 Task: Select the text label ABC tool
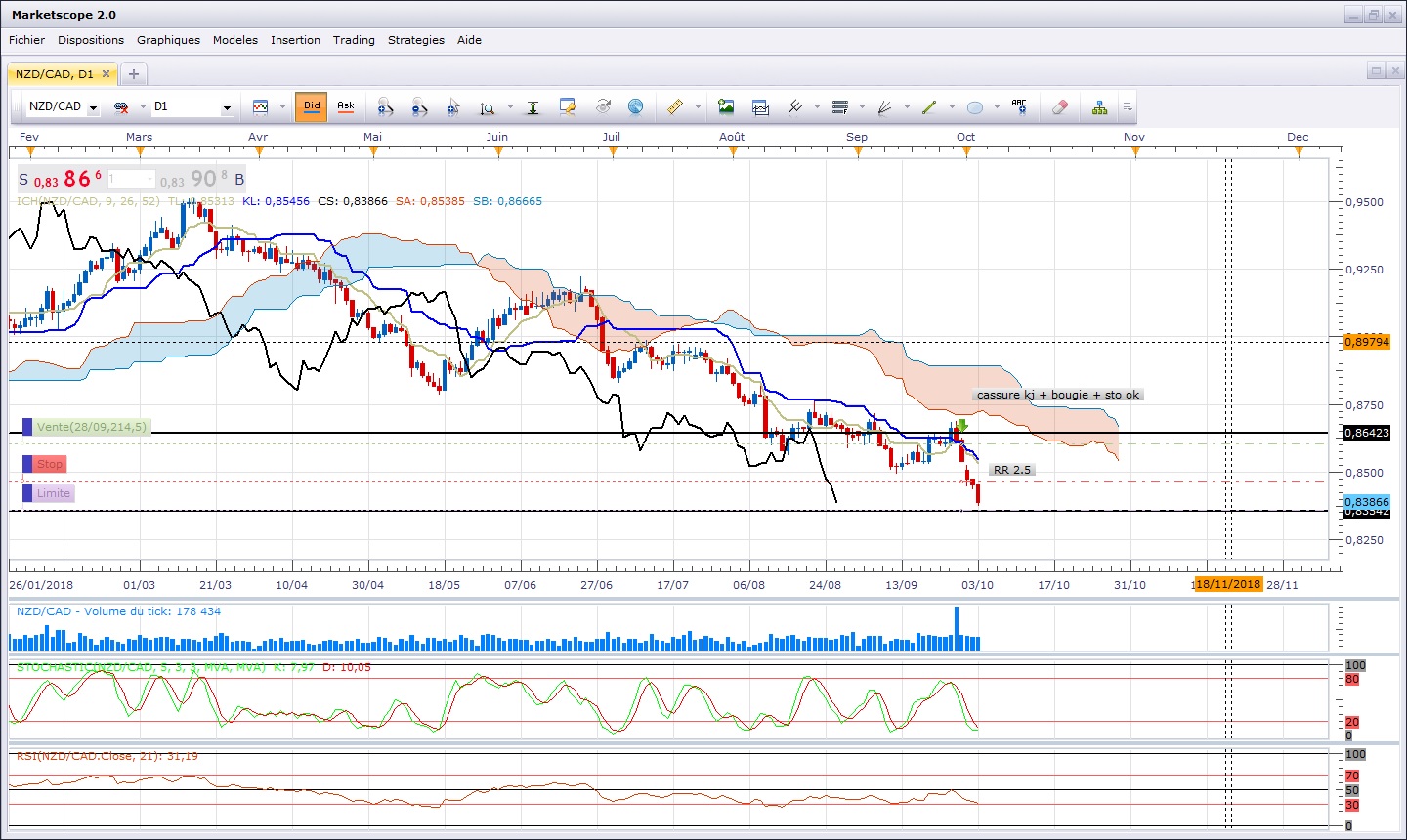pos(1019,107)
